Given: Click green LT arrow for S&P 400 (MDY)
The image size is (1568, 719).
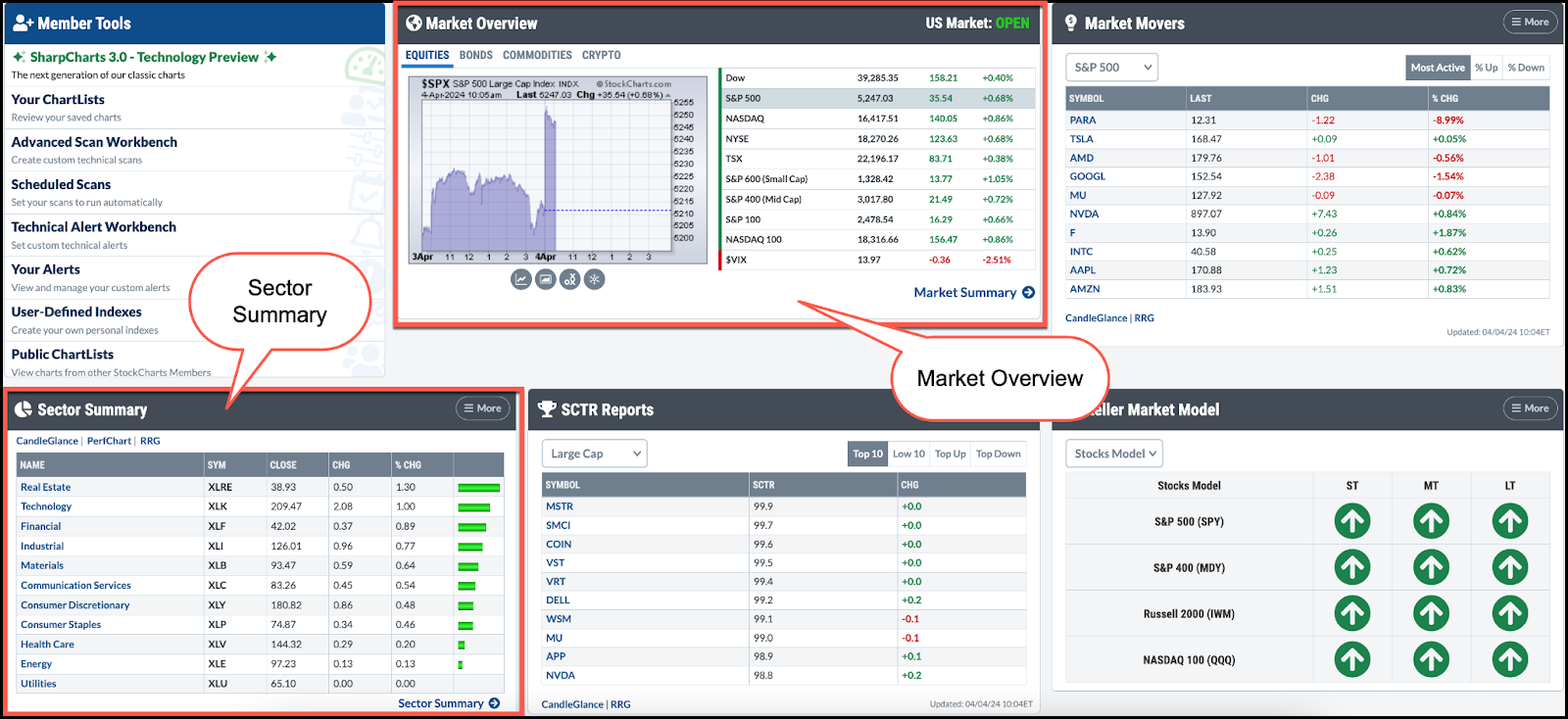Looking at the screenshot, I should pos(1510,567).
